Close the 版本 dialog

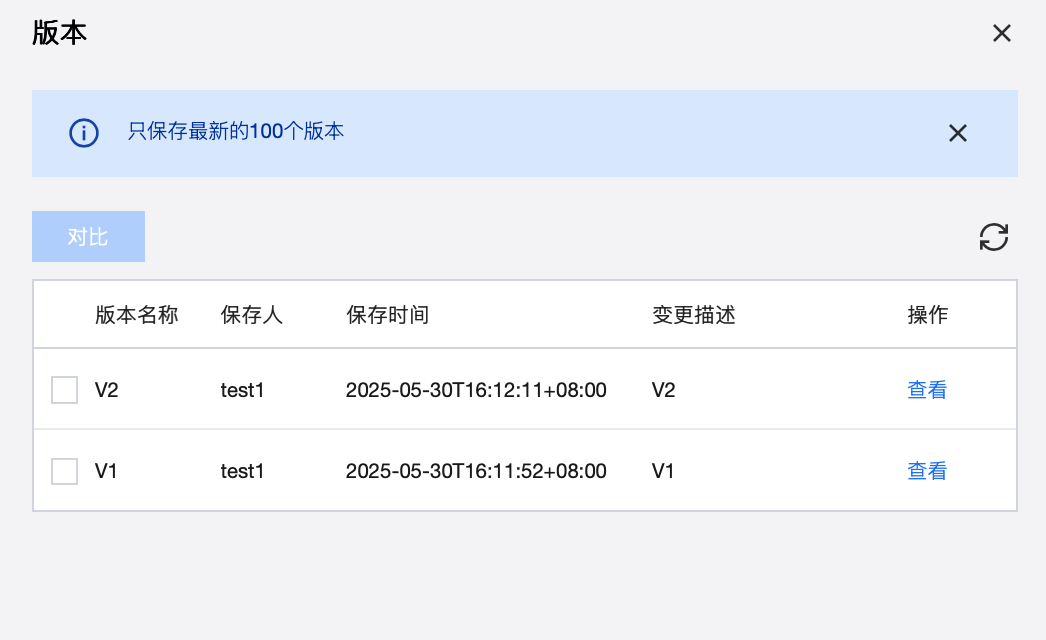[1001, 33]
